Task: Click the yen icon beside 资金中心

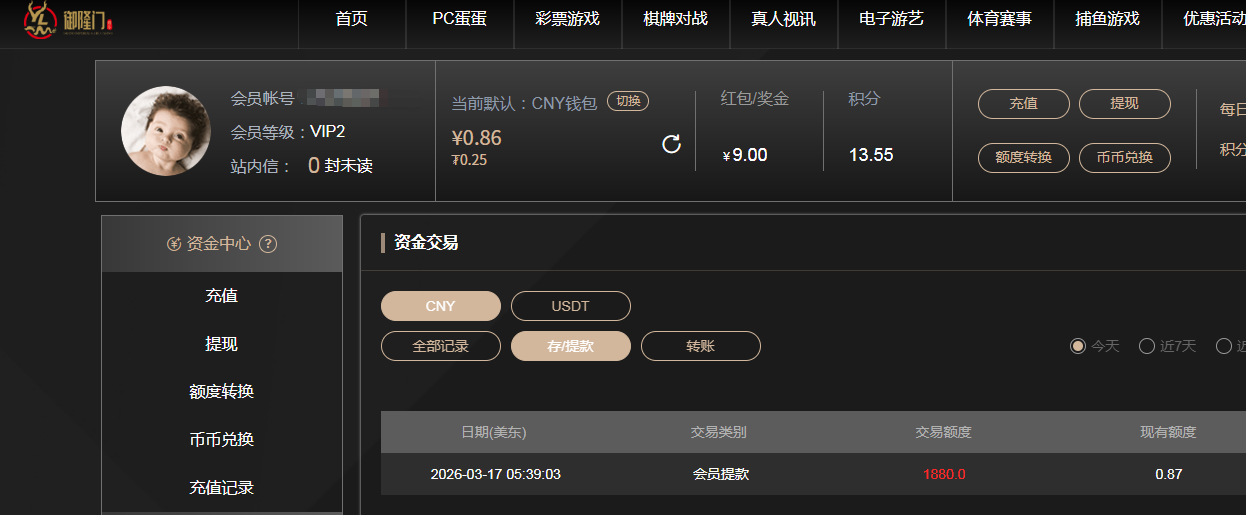Action: click(x=174, y=244)
